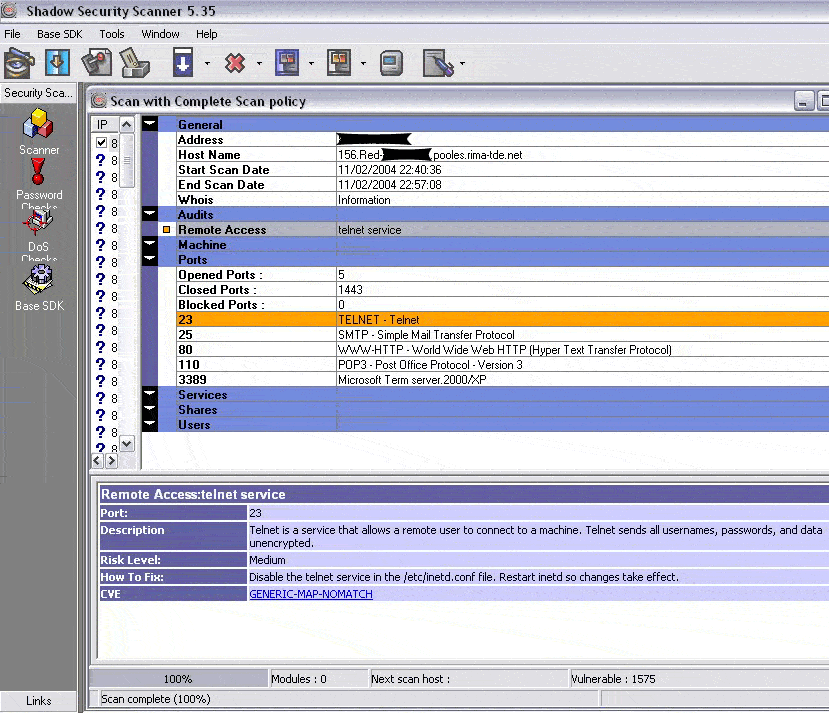Click the Closed Ports value 1443

[x=350, y=290]
